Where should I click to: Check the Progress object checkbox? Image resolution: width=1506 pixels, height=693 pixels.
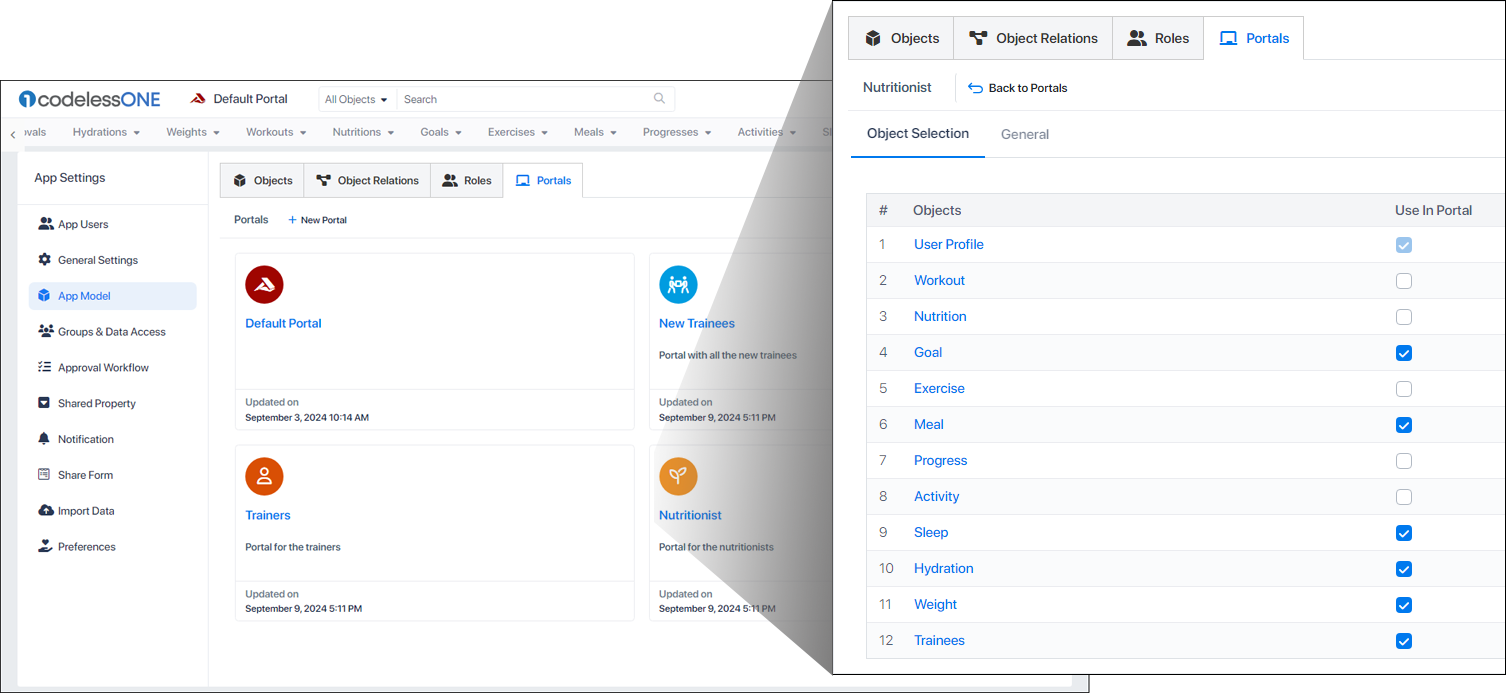[x=1404, y=461]
